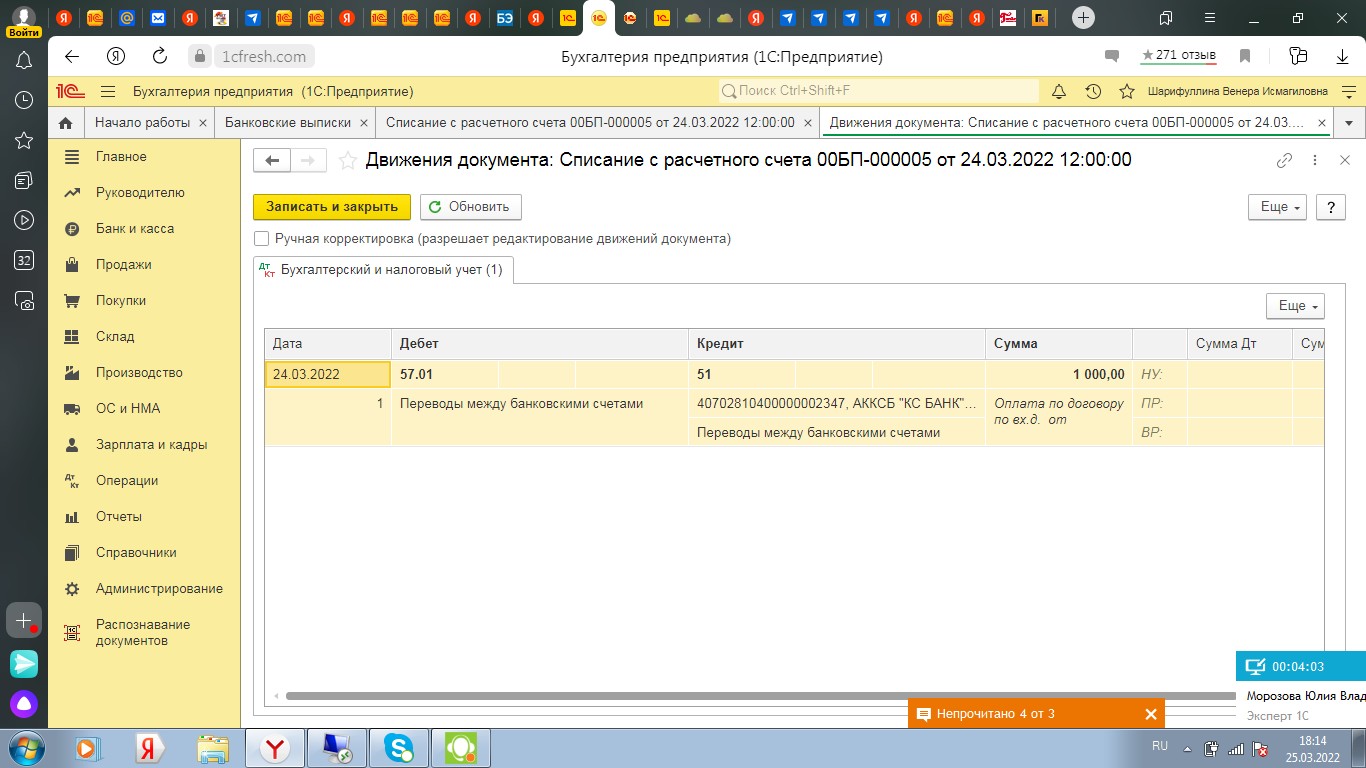
Task: Open a new browser tab with plus
Action: pos(1082,18)
